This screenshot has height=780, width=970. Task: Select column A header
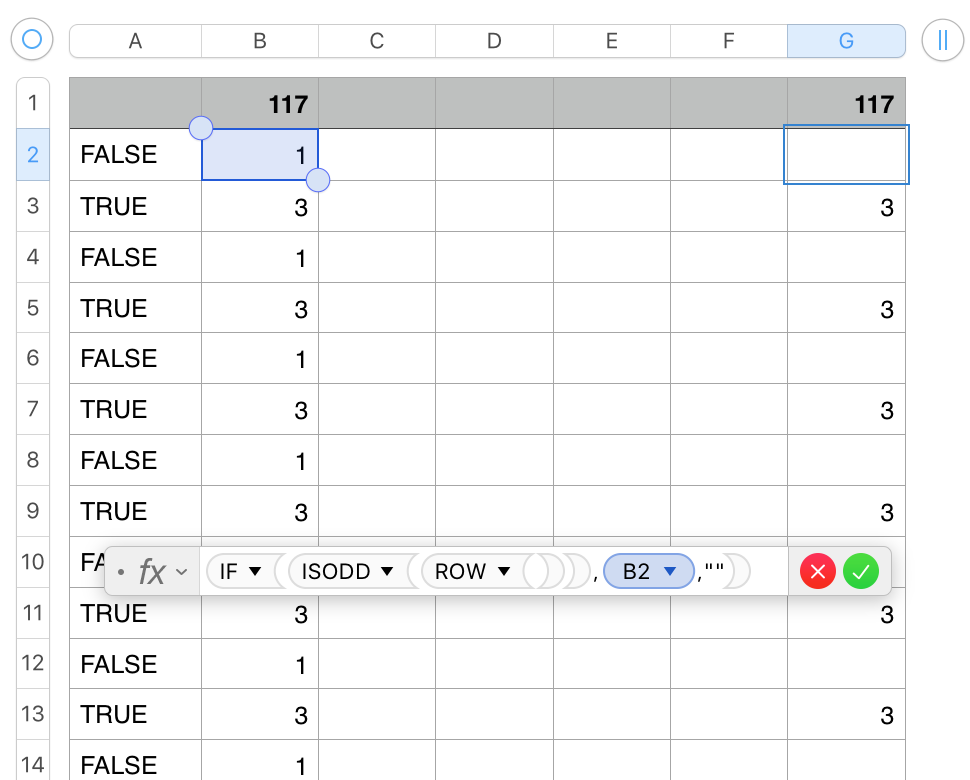(135, 40)
